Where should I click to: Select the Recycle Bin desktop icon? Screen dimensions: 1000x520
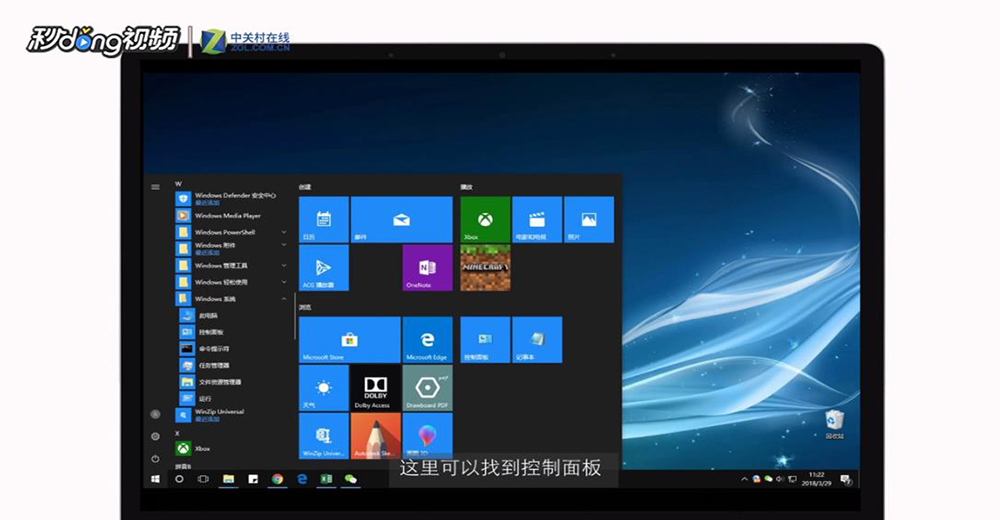834,424
